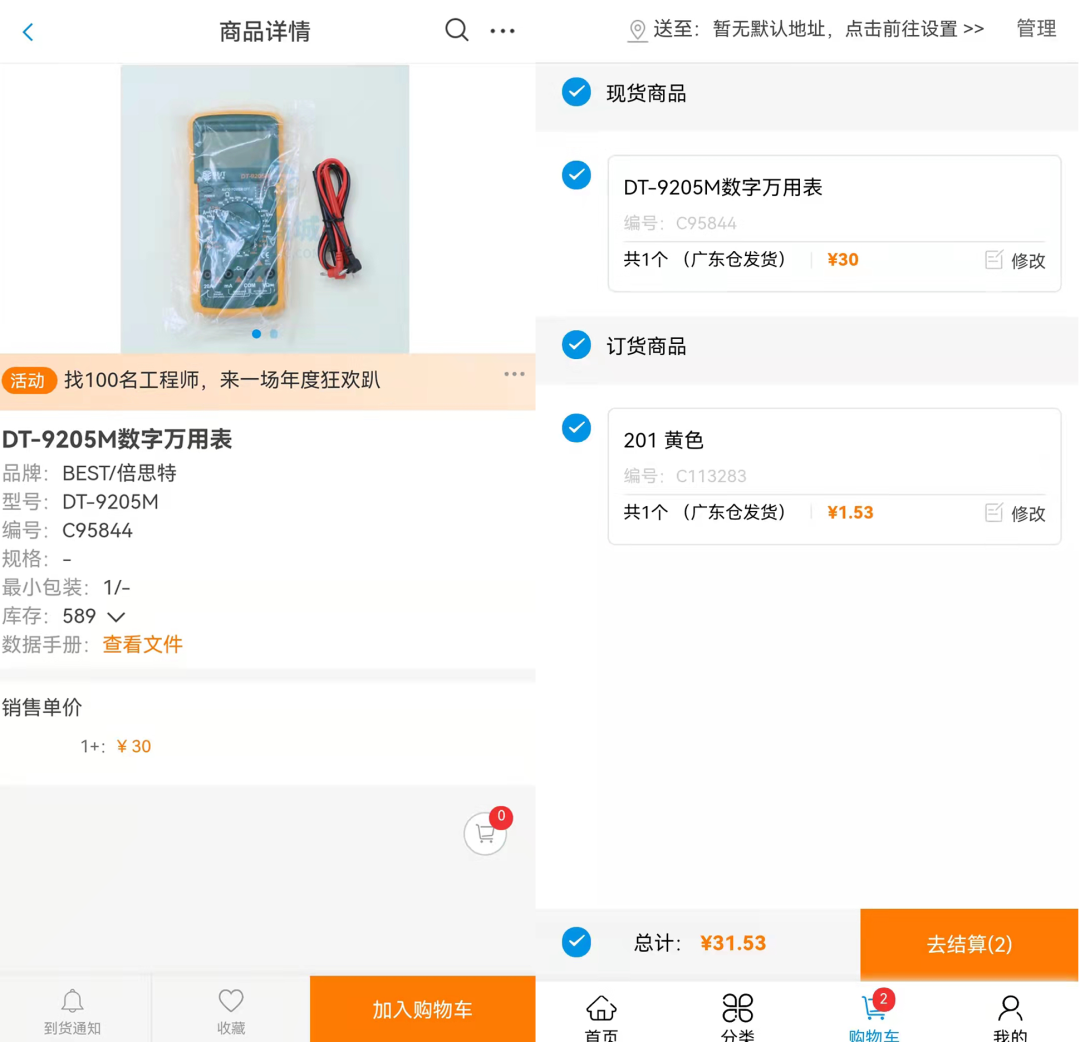Open more options on the activity banner

514,374
